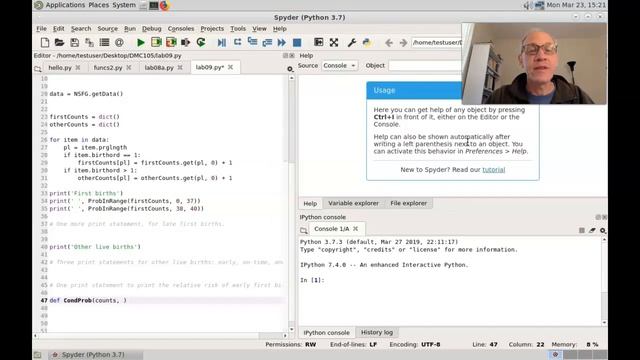The width and height of the screenshot is (640, 360).
Task: Open the Spyder tutorial link
Action: (493, 170)
